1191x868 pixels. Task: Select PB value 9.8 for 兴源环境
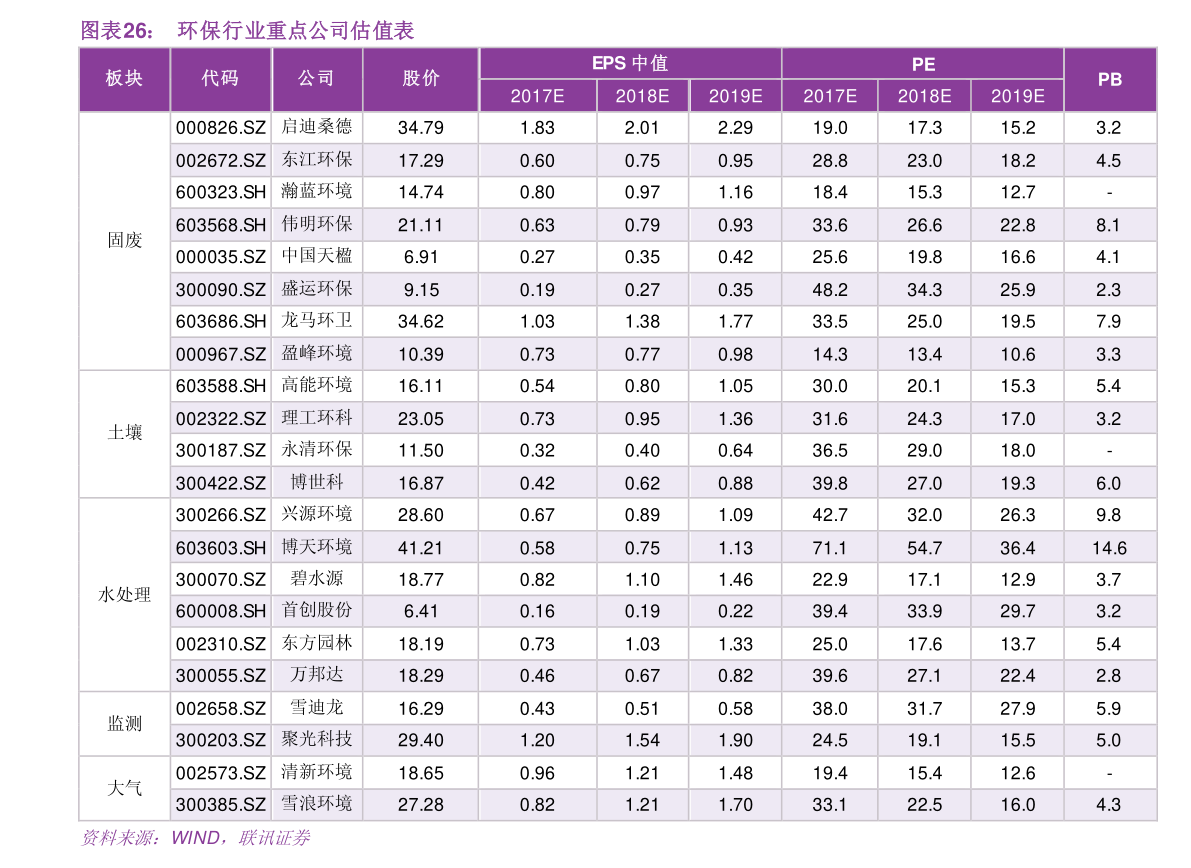tap(1108, 516)
